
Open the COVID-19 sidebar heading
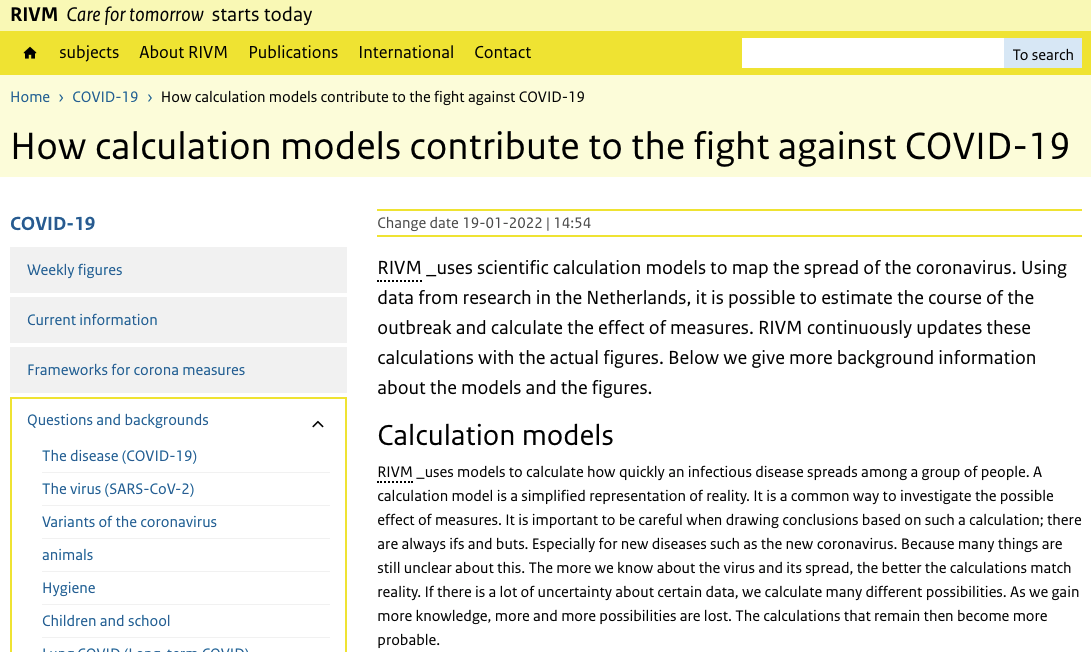tap(53, 223)
